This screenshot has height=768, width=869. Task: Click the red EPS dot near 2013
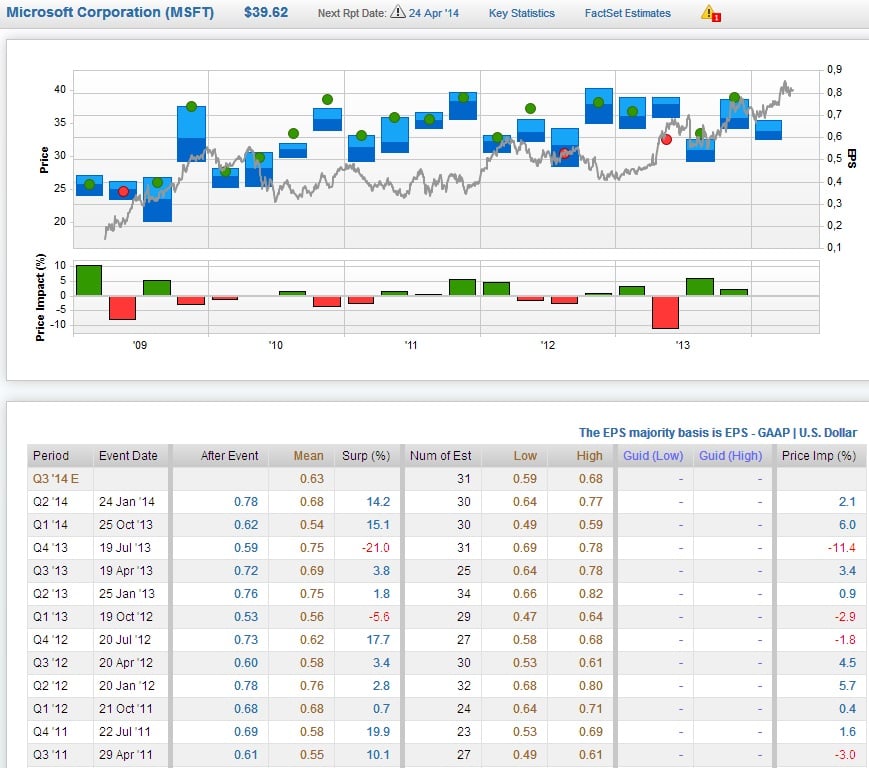point(667,139)
